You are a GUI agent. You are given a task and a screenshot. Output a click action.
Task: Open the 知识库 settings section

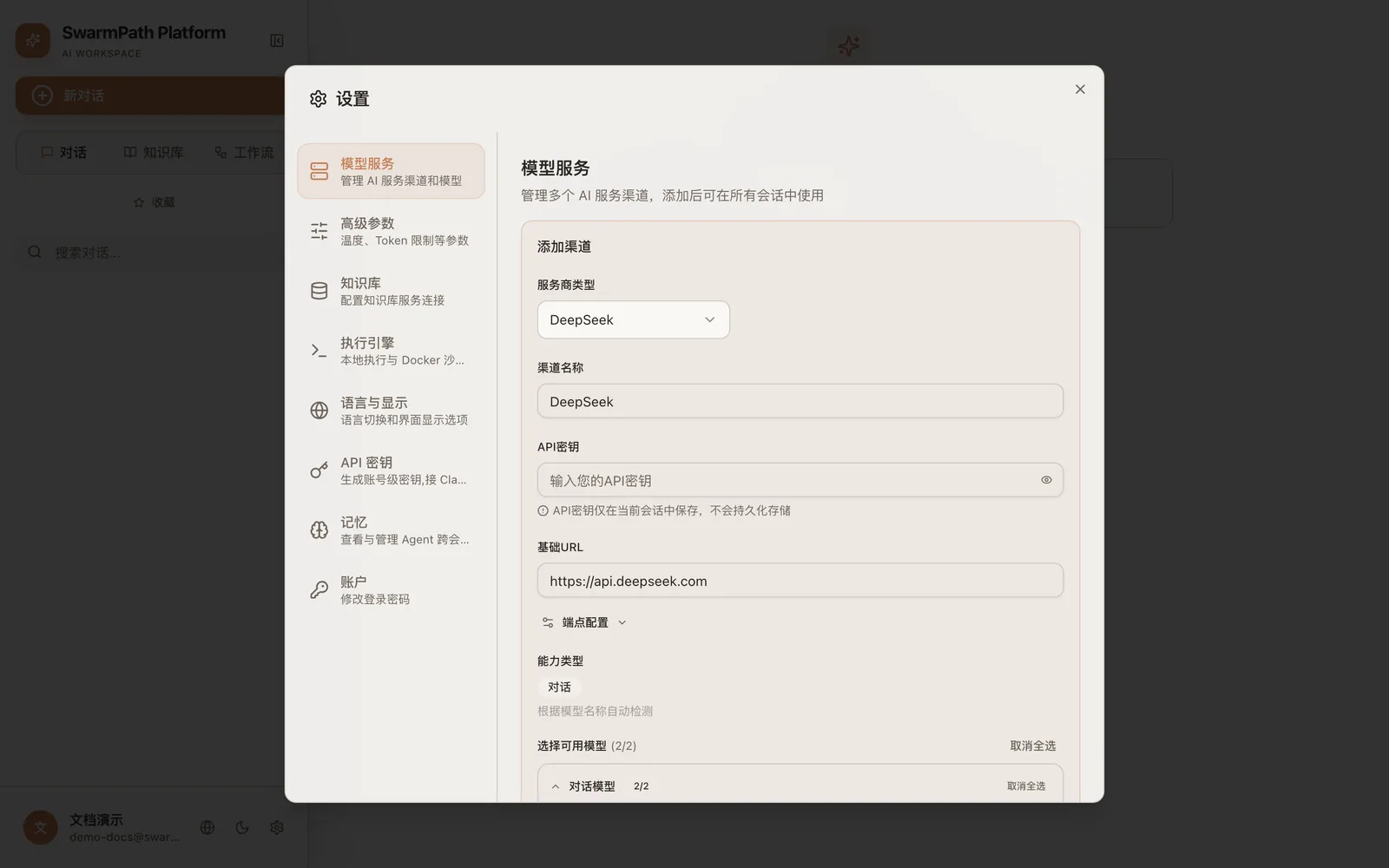(x=391, y=291)
